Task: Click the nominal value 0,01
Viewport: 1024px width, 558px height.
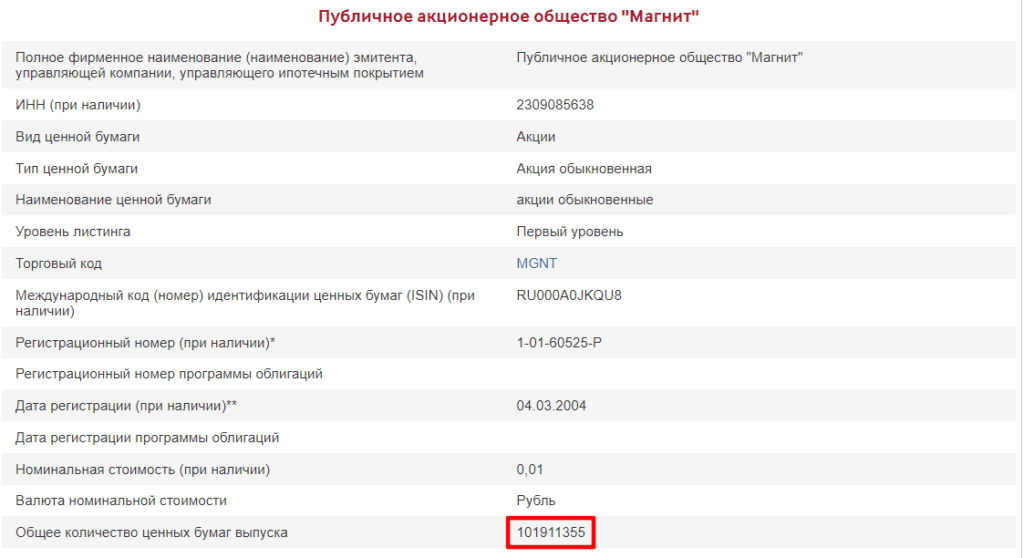Action: pos(530,469)
